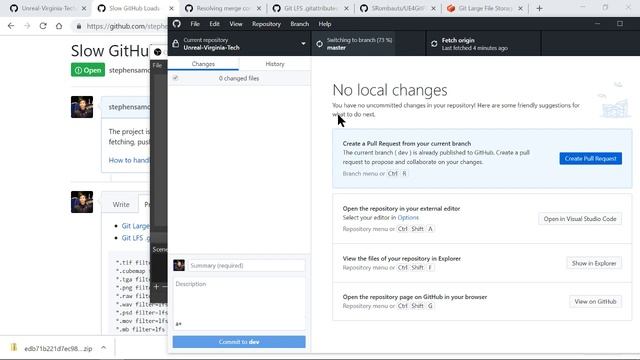Open the How to handle link
This screenshot has height=360, width=640.
[x=129, y=160]
